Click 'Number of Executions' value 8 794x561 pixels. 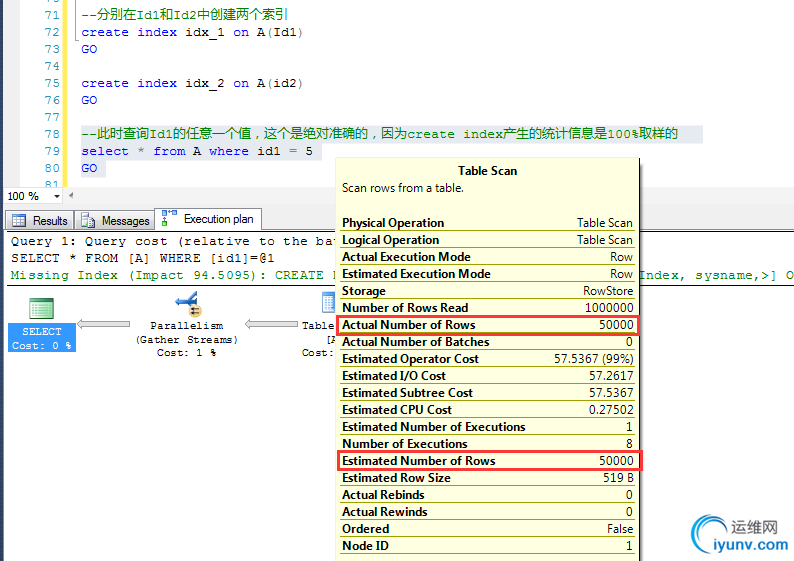coord(629,444)
